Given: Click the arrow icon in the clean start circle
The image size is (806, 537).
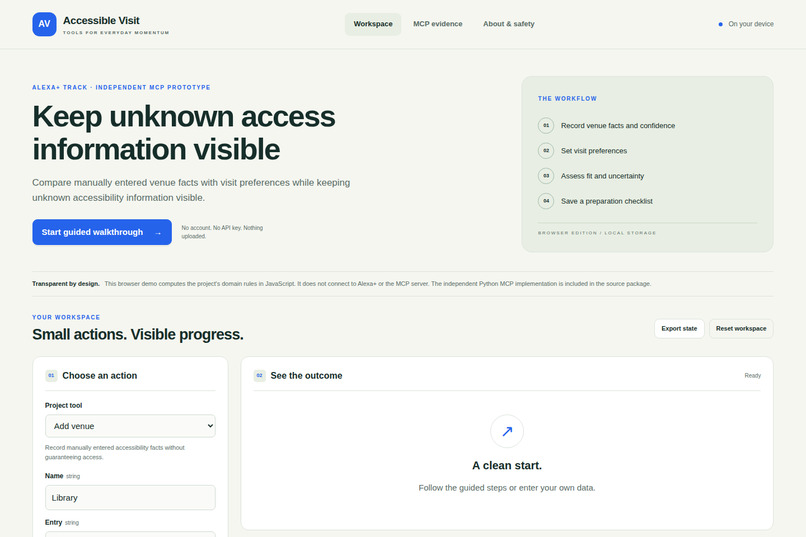Looking at the screenshot, I should 507,431.
